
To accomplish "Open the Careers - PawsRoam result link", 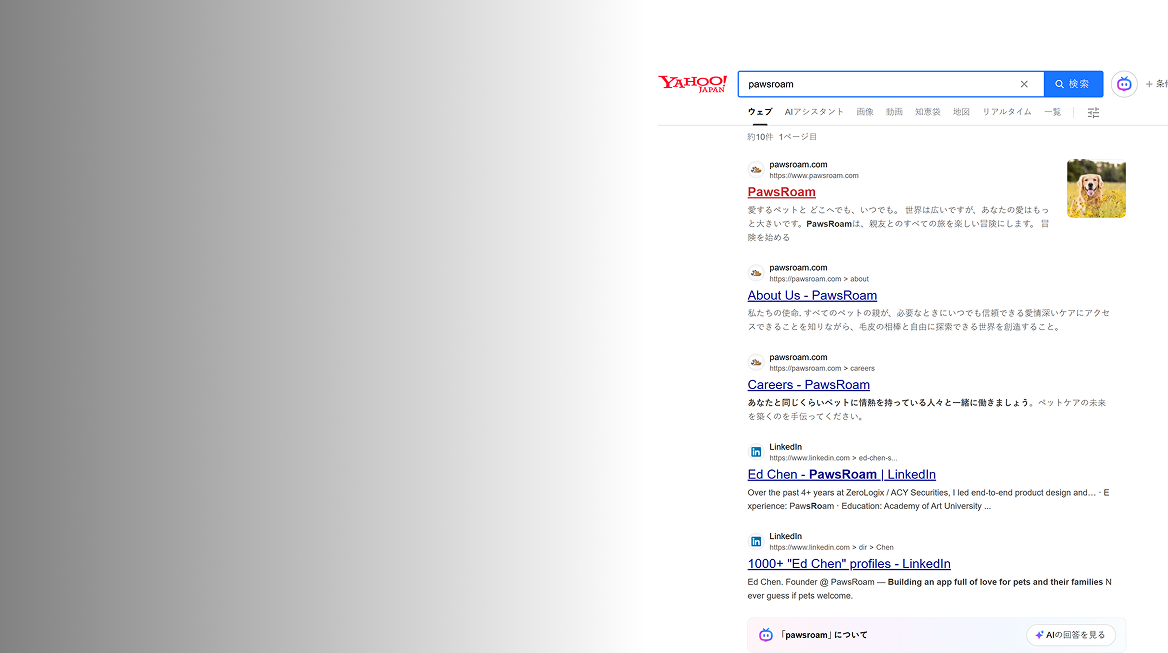I will pyautogui.click(x=808, y=385).
